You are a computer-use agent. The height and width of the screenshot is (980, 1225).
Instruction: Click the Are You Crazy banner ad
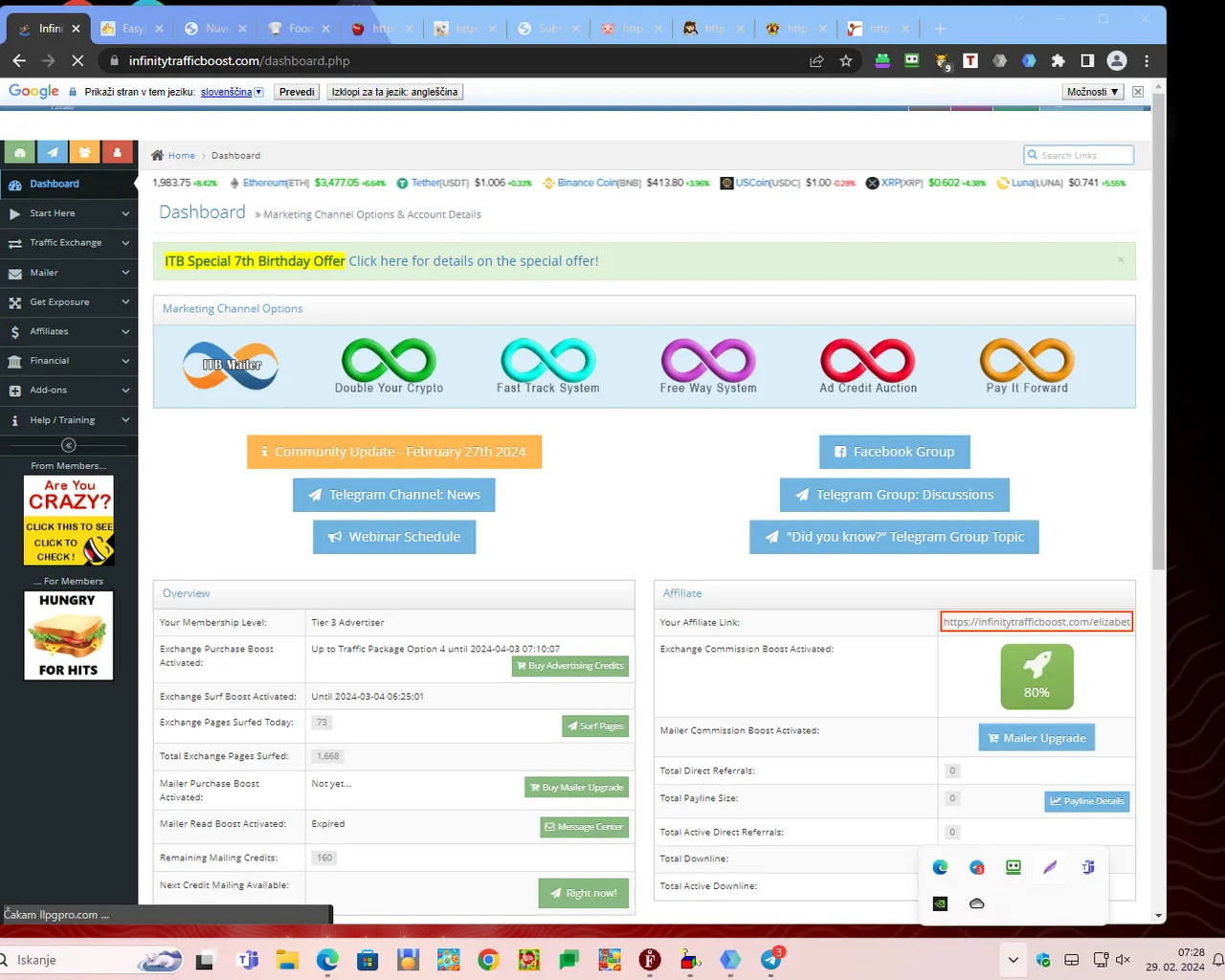pos(69,521)
